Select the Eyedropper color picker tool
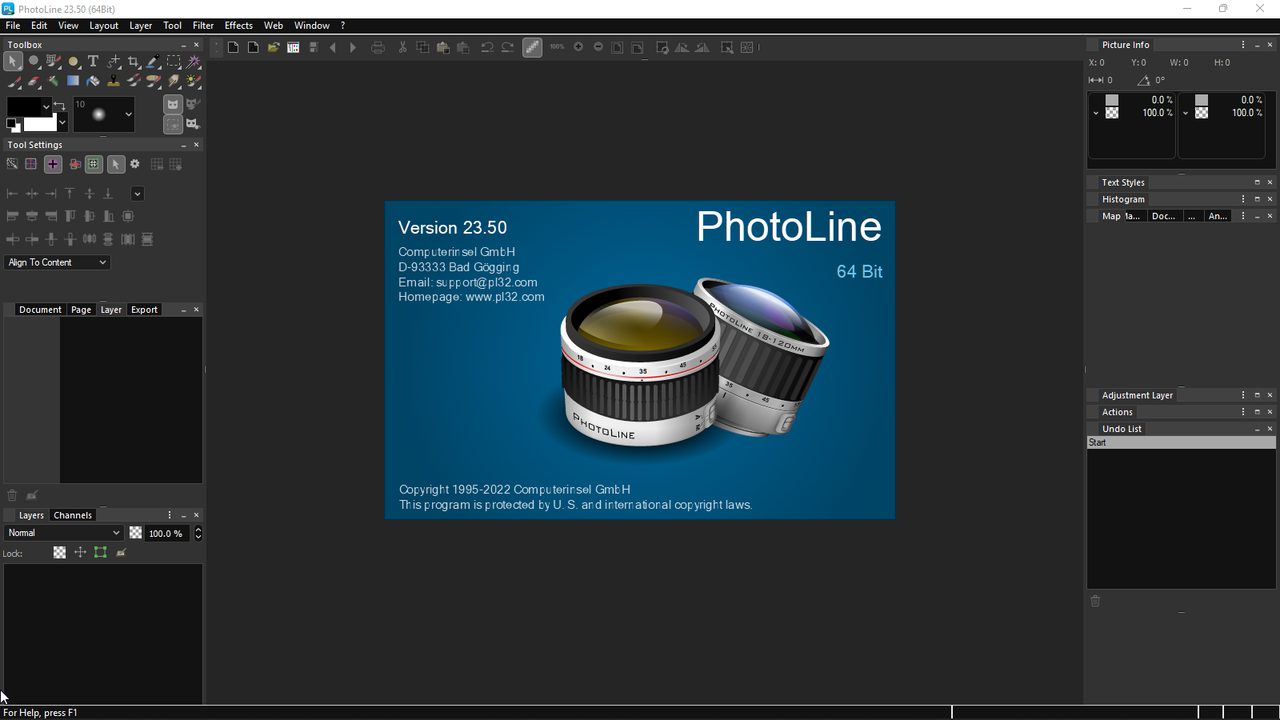Screen dimensions: 1280x720 click(x=153, y=61)
